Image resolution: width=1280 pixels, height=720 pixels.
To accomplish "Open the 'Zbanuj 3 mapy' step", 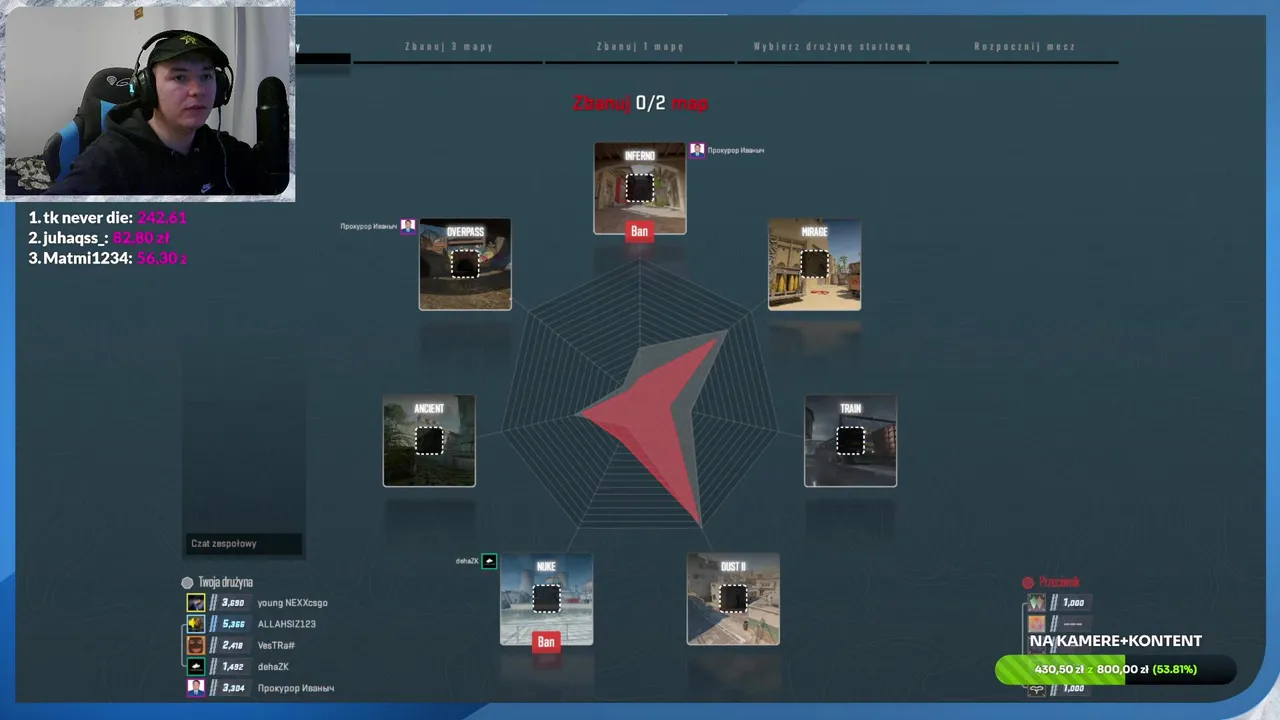I will (448, 47).
